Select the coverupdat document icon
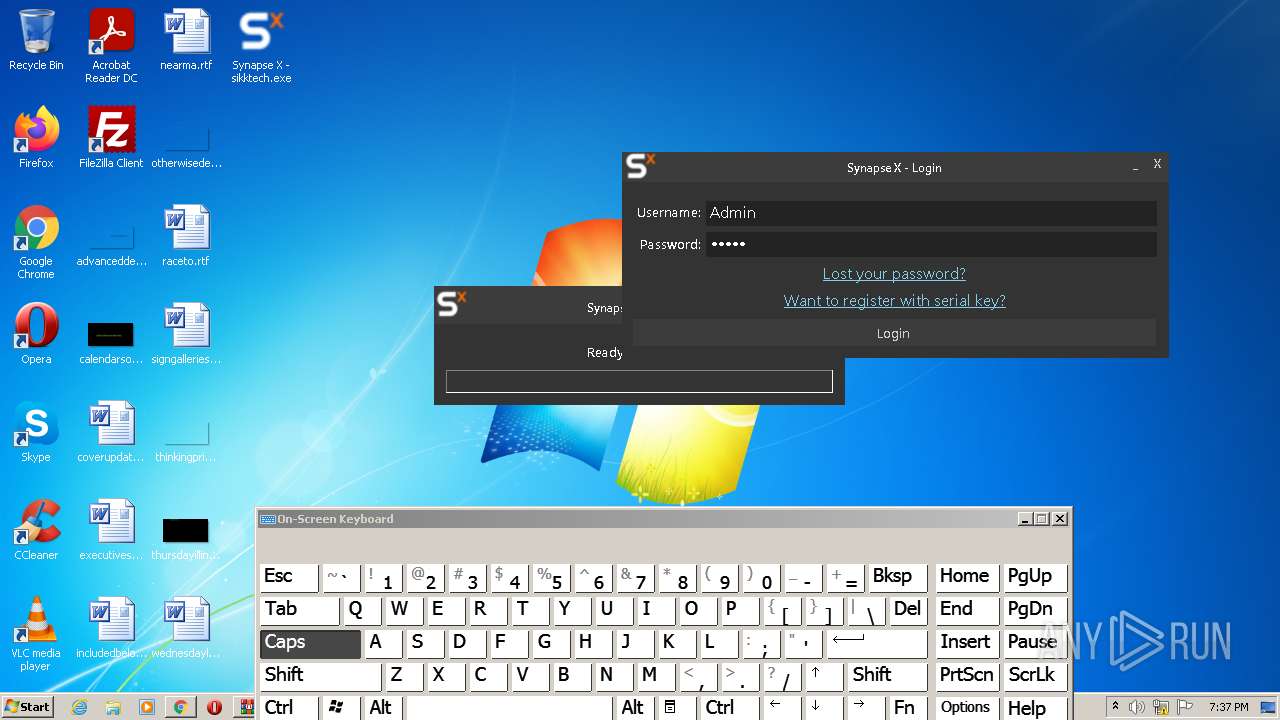1280x720 pixels. tap(111, 432)
